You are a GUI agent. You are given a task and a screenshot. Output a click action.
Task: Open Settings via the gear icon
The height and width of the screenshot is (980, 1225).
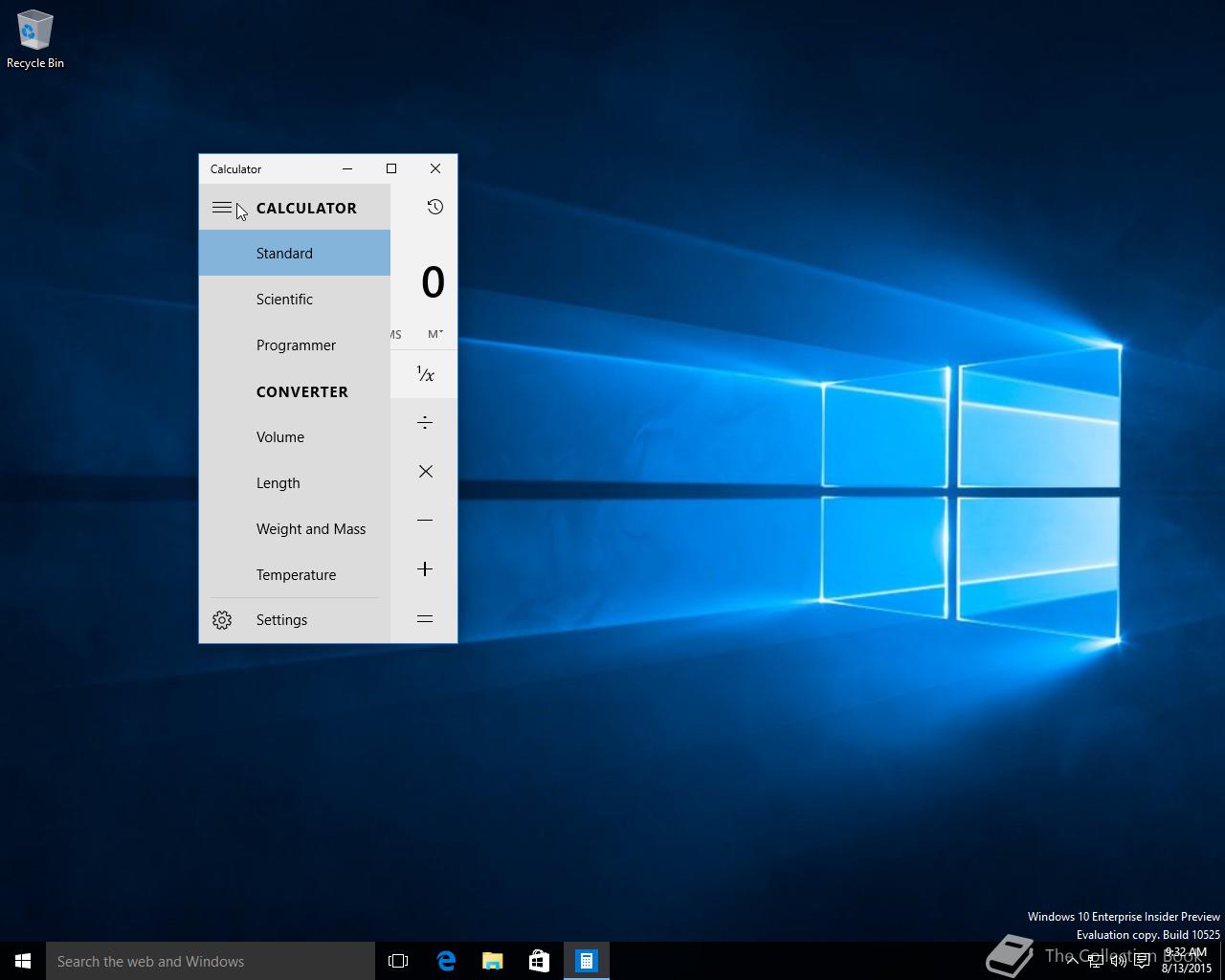click(x=222, y=620)
